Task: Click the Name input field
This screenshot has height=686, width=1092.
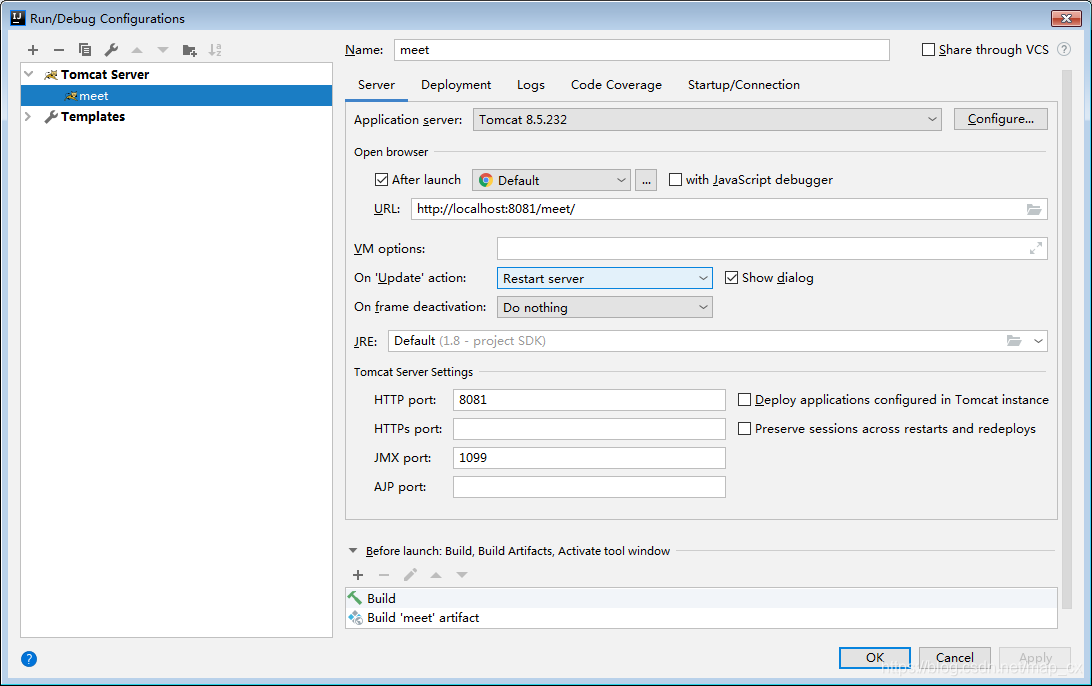Action: point(641,50)
